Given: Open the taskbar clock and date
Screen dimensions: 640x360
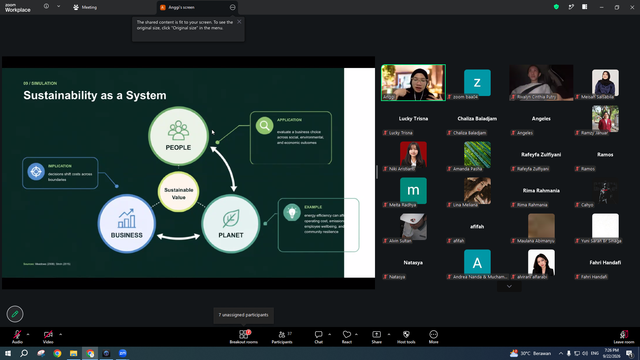Looking at the screenshot, I should pyautogui.click(x=611, y=353).
